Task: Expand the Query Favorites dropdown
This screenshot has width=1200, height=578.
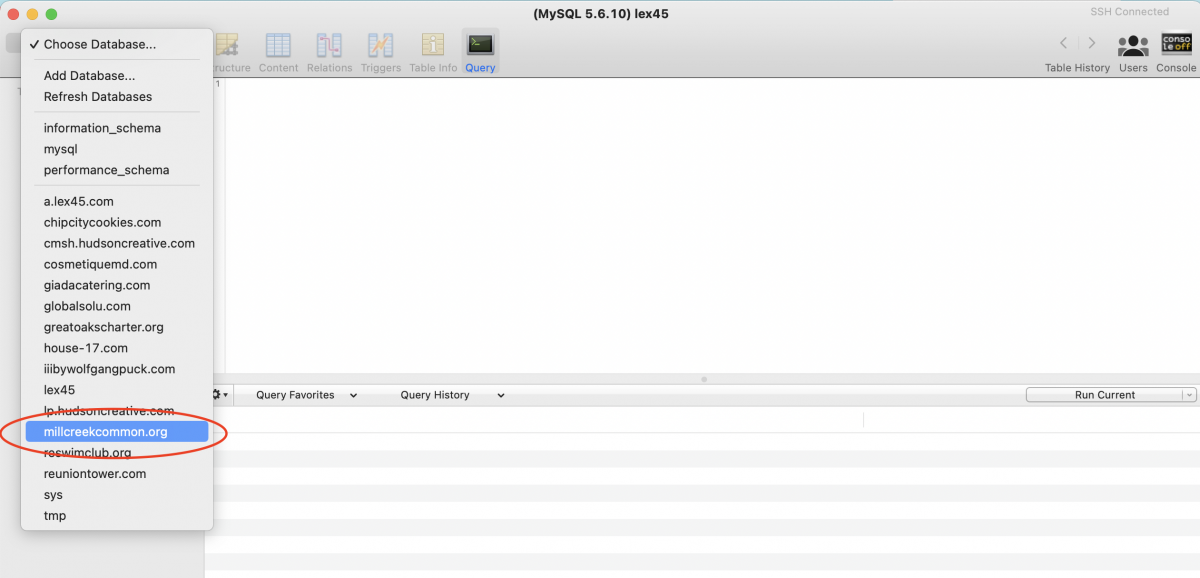Action: pos(306,395)
